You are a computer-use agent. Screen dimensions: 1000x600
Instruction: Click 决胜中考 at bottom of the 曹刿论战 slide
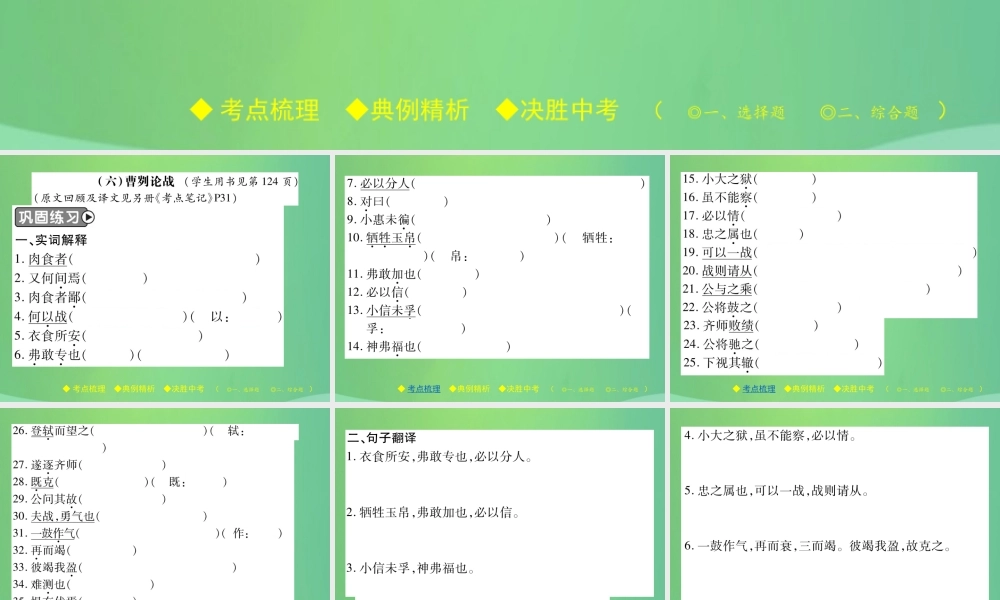tap(184, 388)
